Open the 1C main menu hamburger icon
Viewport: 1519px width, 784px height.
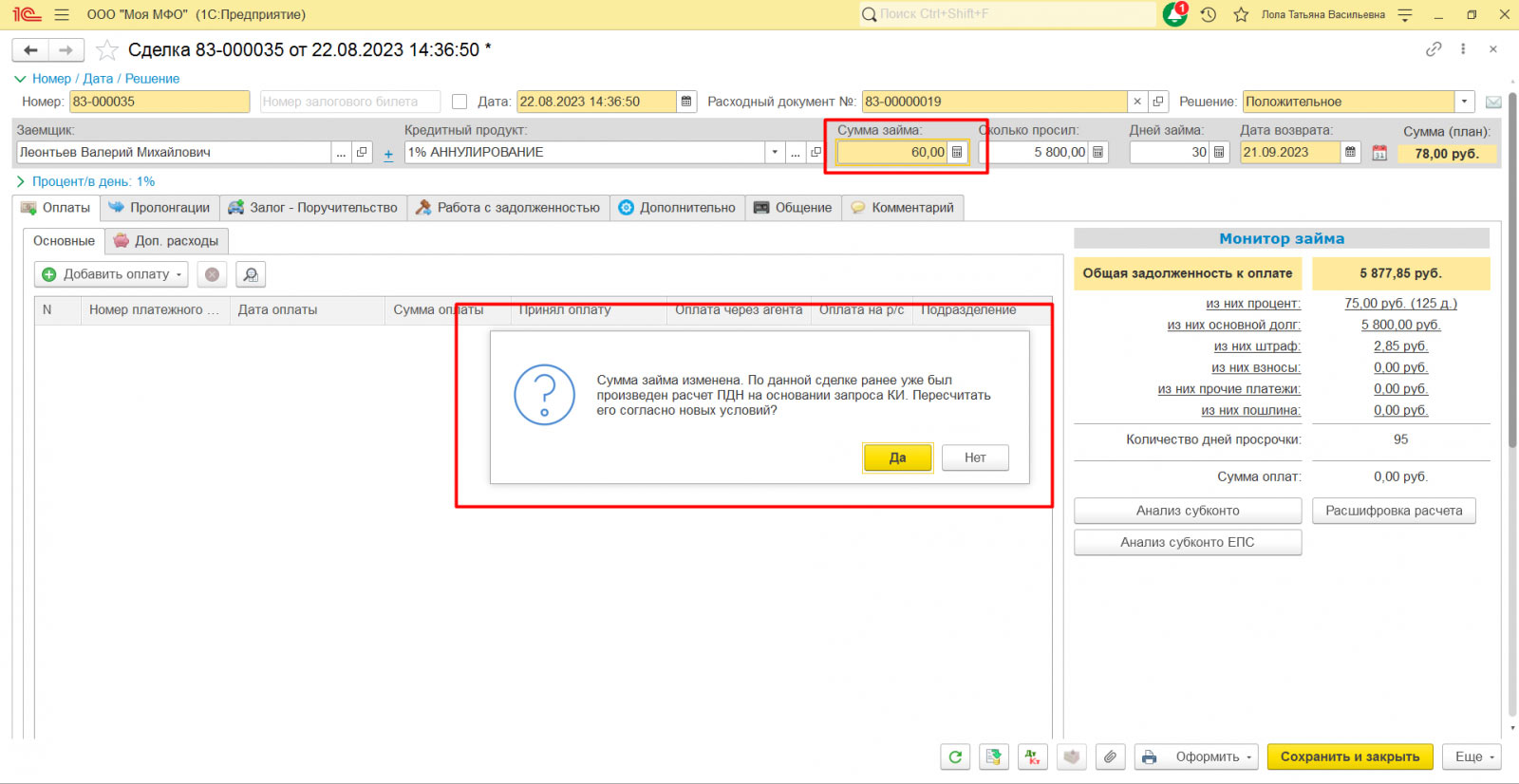pos(62,14)
